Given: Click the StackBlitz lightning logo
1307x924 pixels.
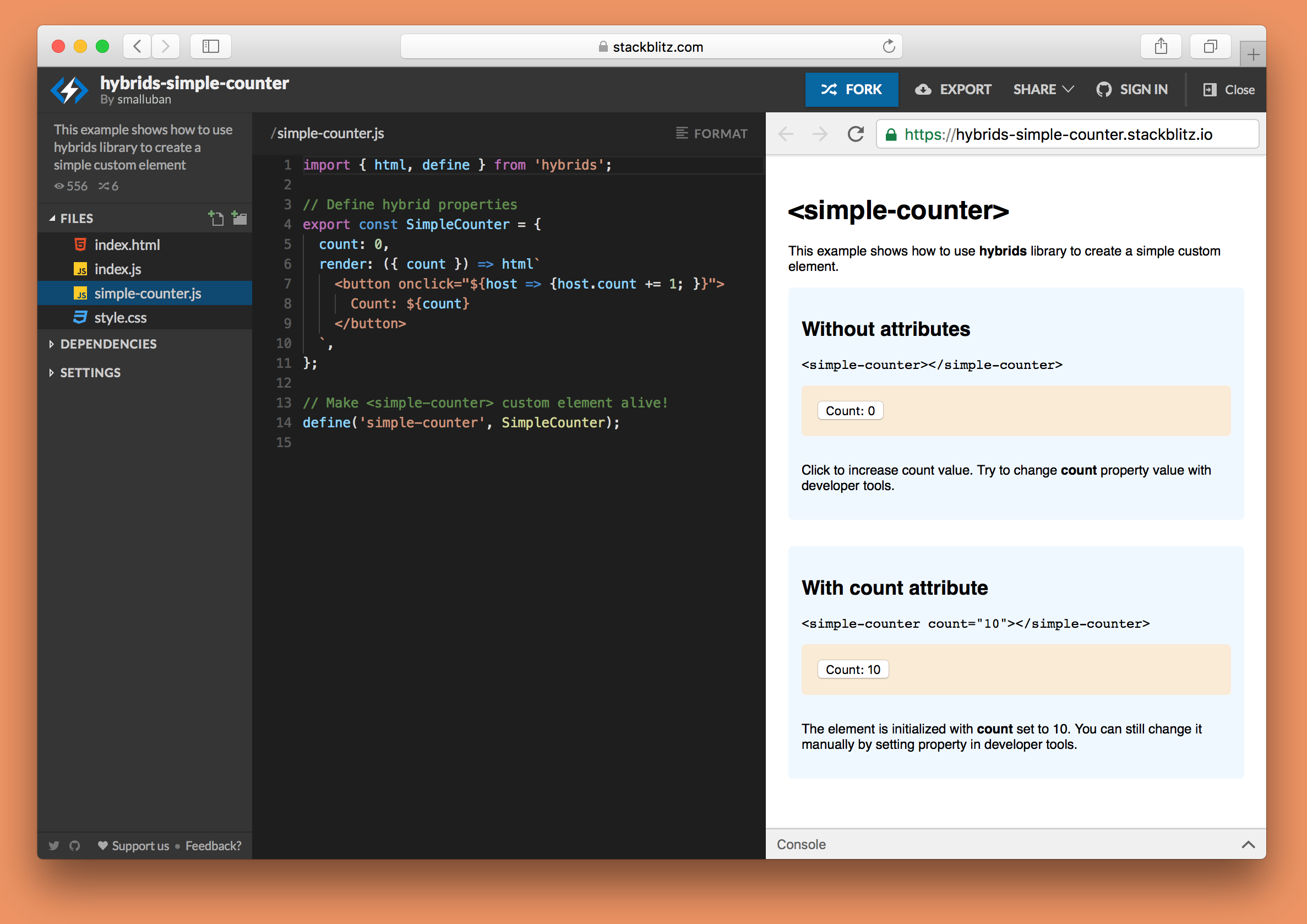Looking at the screenshot, I should click(x=69, y=90).
